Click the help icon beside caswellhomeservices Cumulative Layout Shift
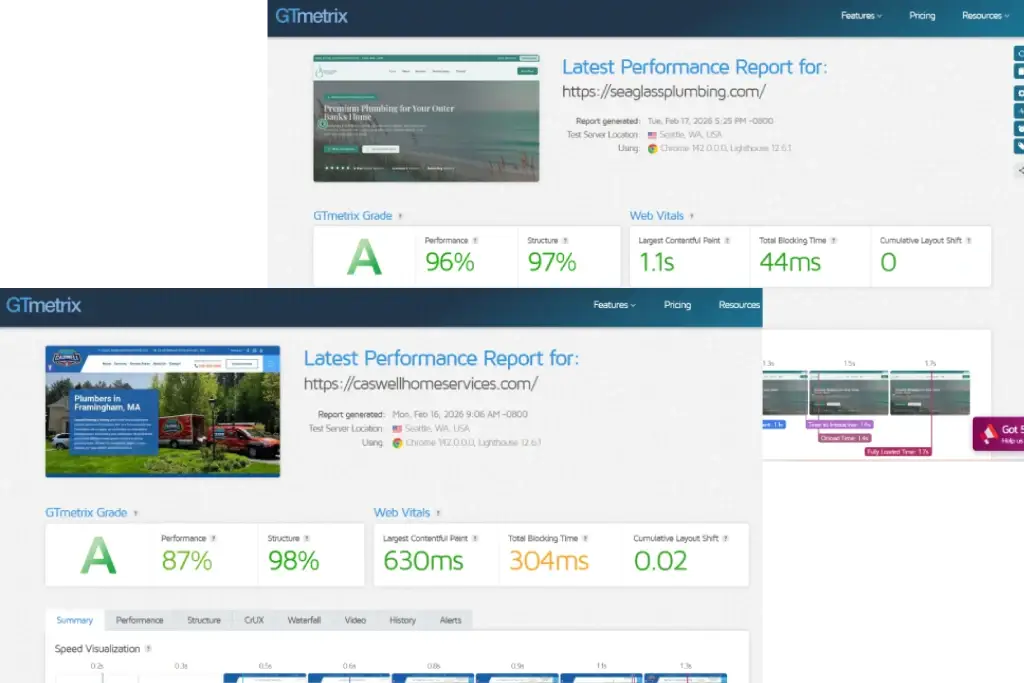Viewport: 1024px width, 683px height. tap(725, 538)
